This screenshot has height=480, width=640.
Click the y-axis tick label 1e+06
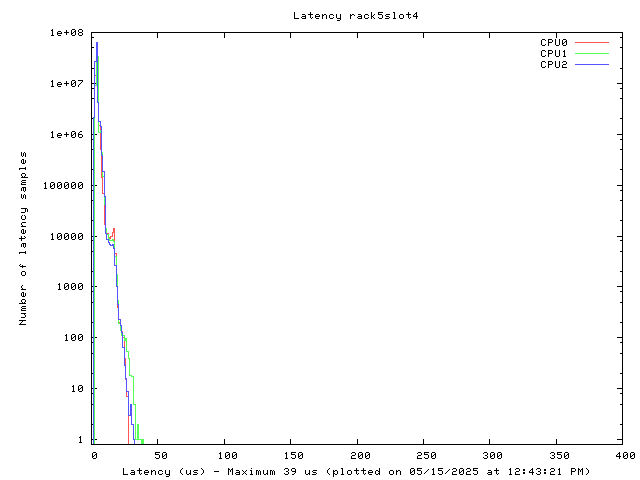[x=67, y=135]
